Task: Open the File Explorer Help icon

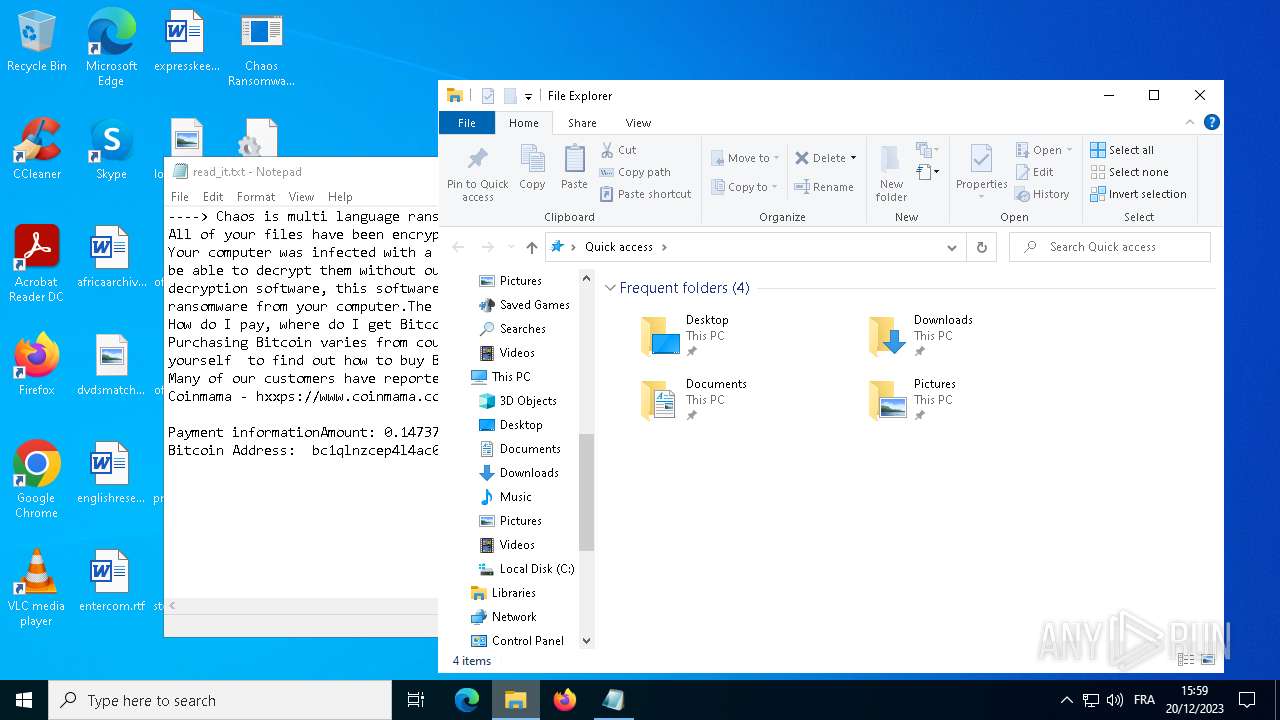Action: pyautogui.click(x=1211, y=122)
